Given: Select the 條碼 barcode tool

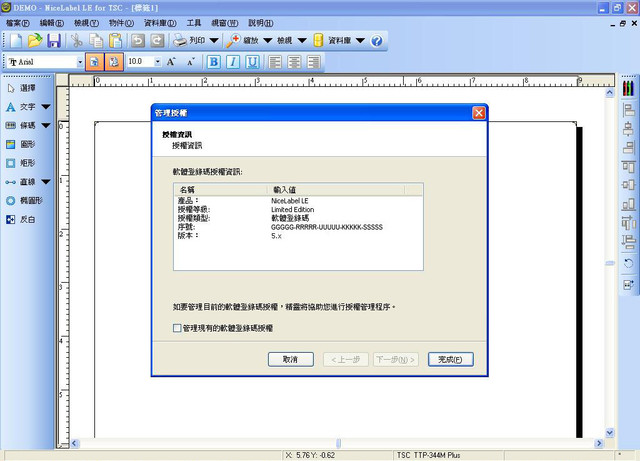Looking at the screenshot, I should point(22,125).
